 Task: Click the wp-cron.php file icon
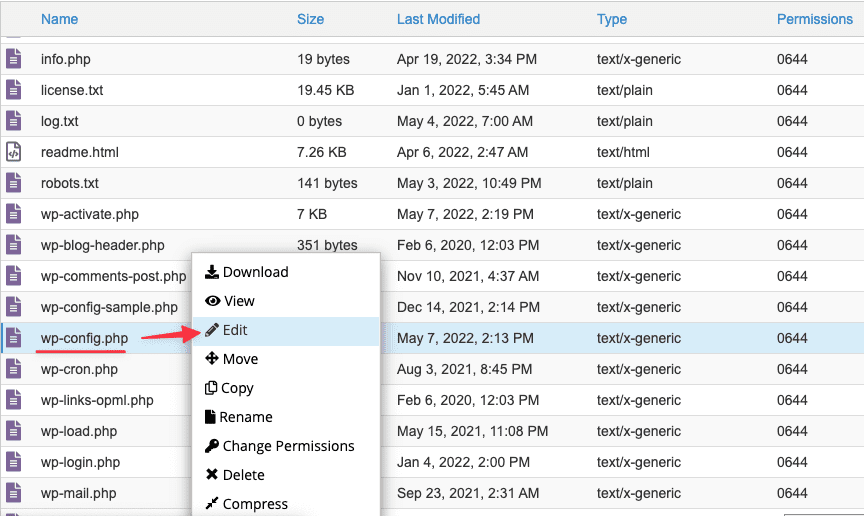[13, 369]
